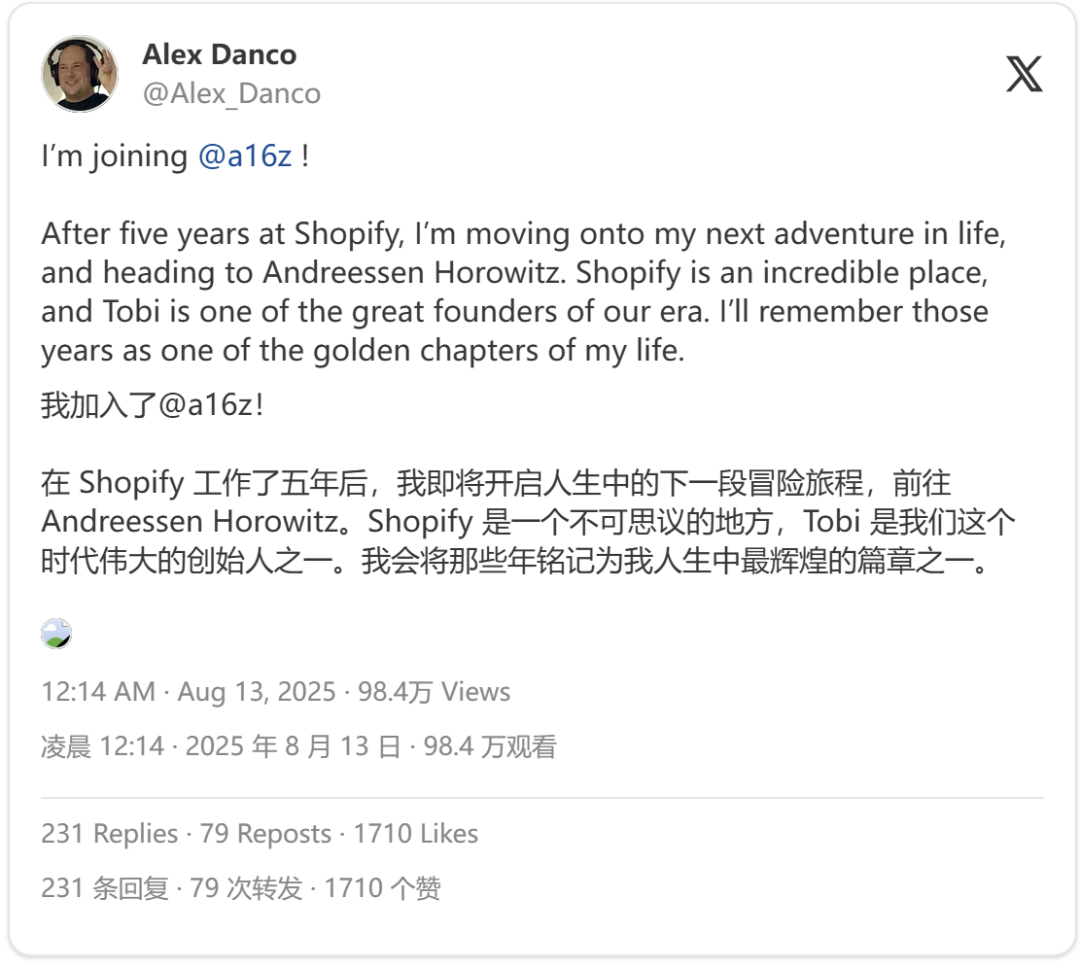The image size is (1080, 968).
Task: Open the 98.4万 Views count
Action: click(434, 692)
